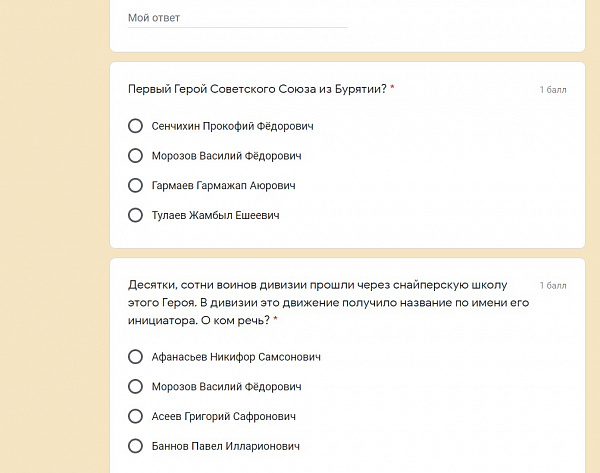Viewport: 600px width, 473px height.
Task: Click the name text 'Афанасьев Никифор Самсонович'
Action: 236,357
